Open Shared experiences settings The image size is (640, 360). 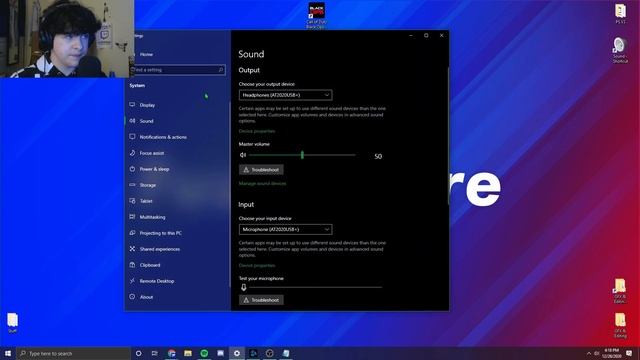pyautogui.click(x=160, y=249)
